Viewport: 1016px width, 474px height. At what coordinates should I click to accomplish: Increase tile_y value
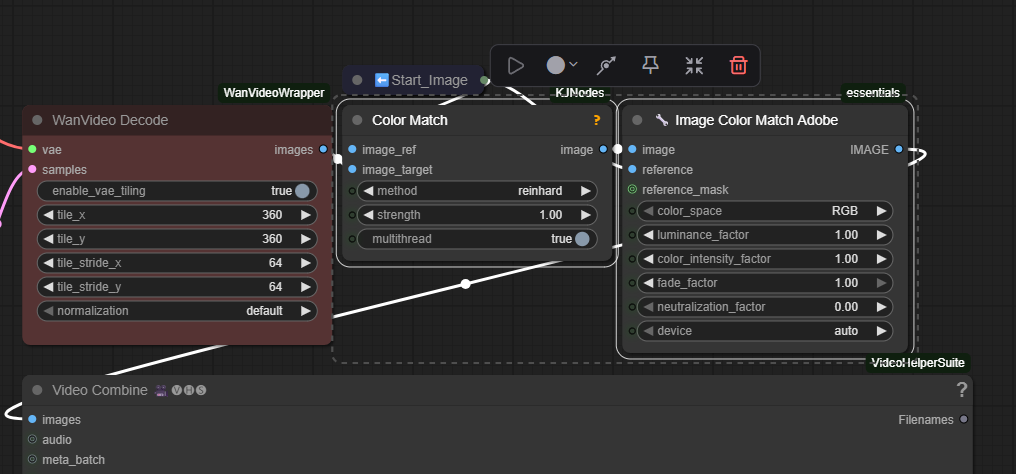click(306, 239)
